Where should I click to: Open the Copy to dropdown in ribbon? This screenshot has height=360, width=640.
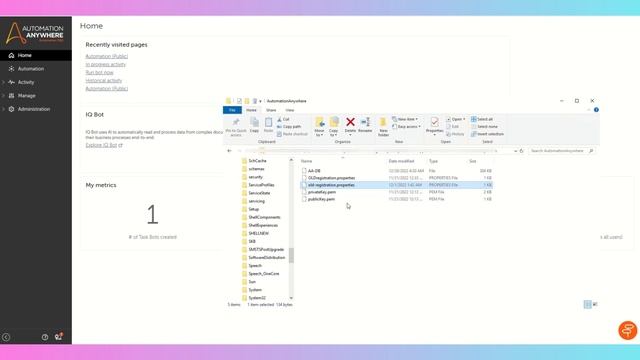click(x=334, y=127)
